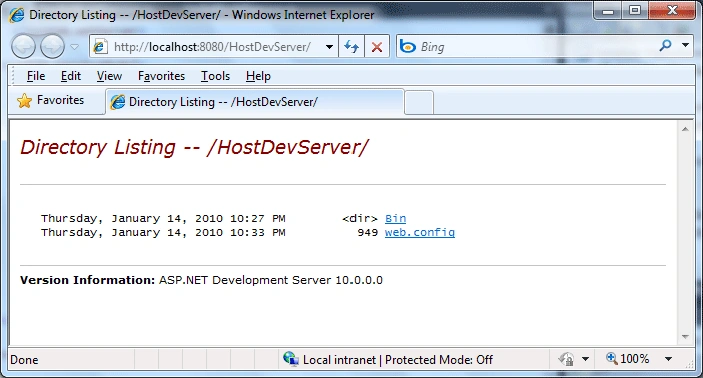Click the file size 949 value
Image resolution: width=703 pixels, height=378 pixels.
[x=368, y=232]
